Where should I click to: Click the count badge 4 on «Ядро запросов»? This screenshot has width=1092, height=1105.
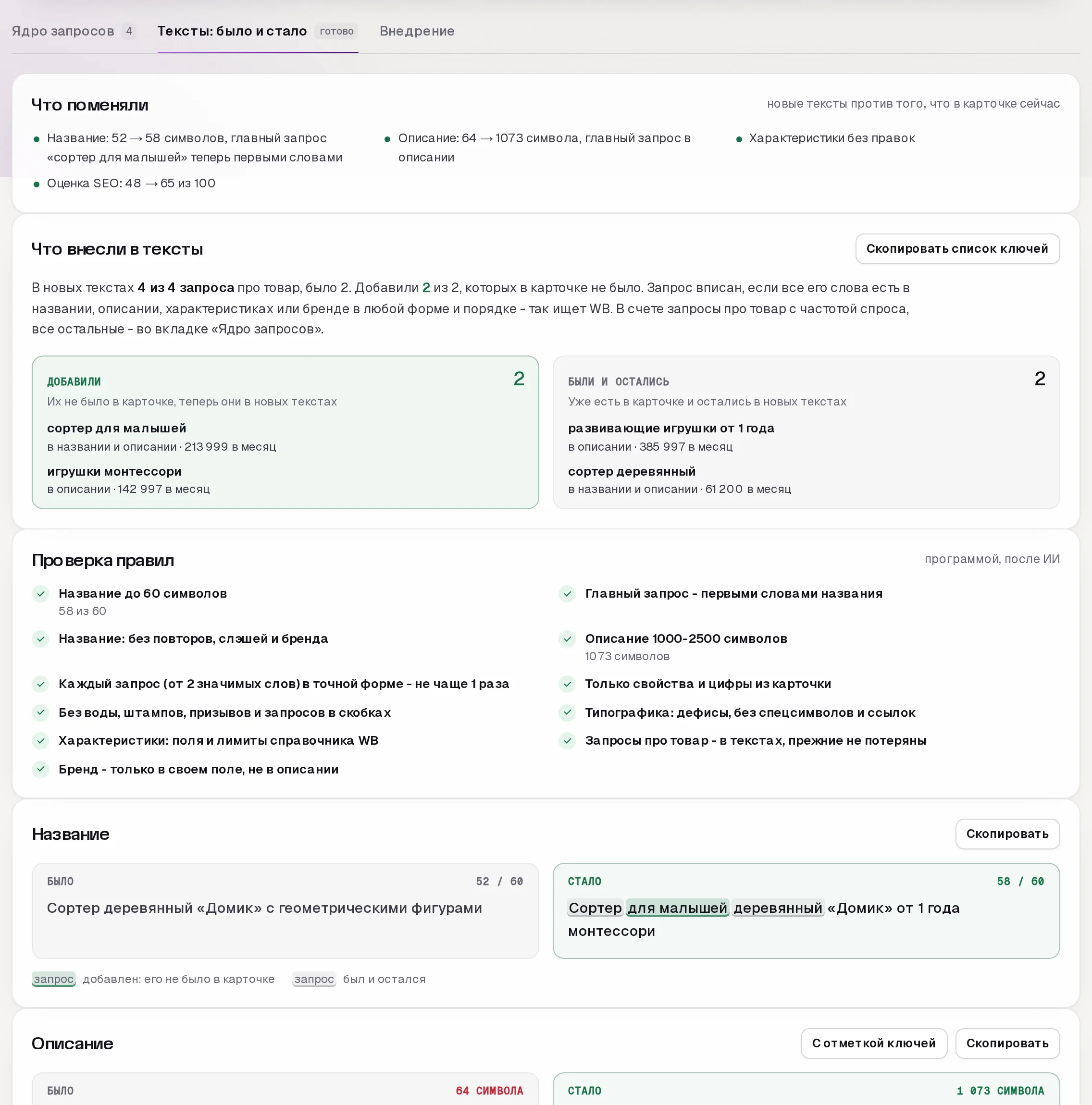coord(129,31)
